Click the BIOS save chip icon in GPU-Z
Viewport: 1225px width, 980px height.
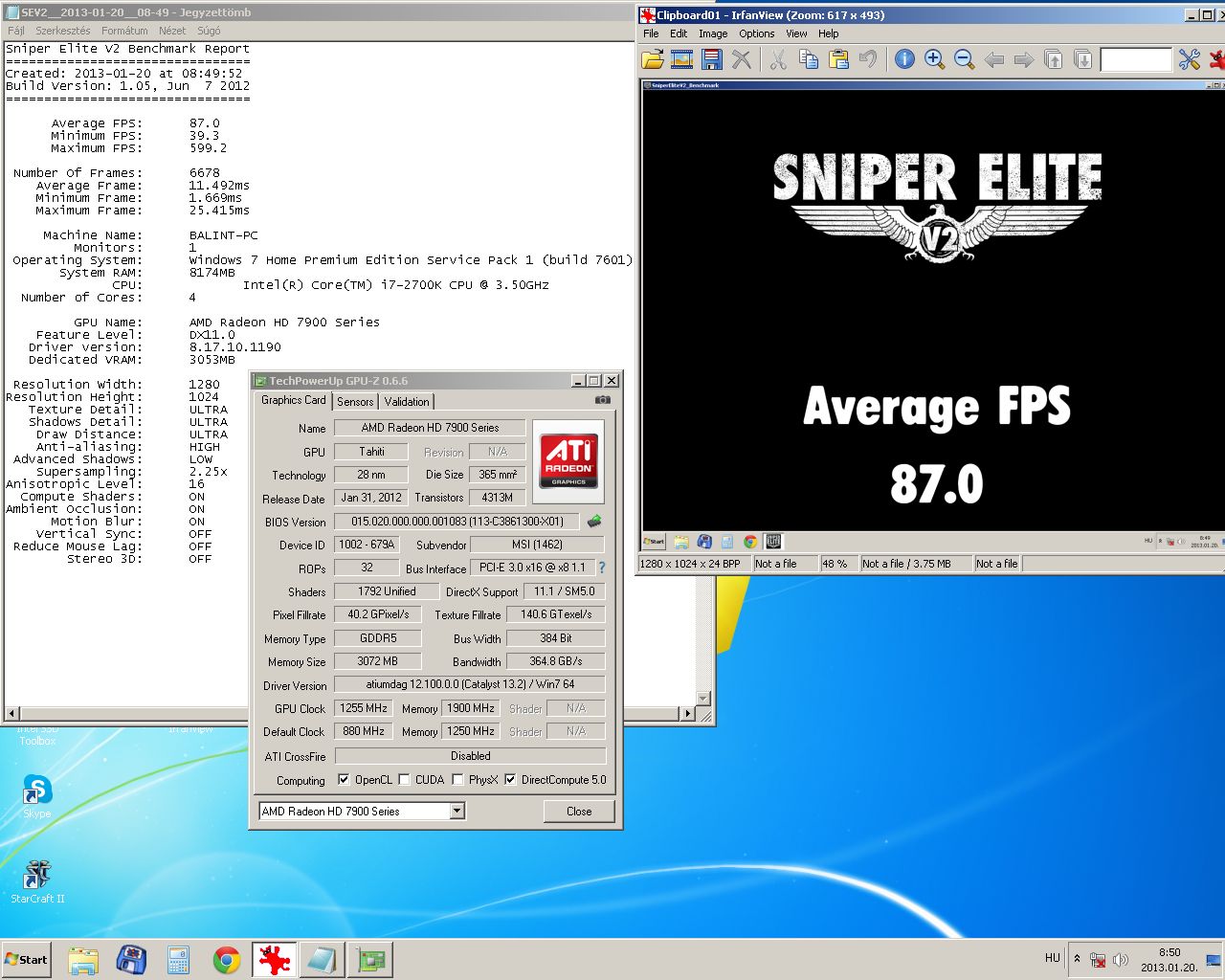[x=594, y=521]
